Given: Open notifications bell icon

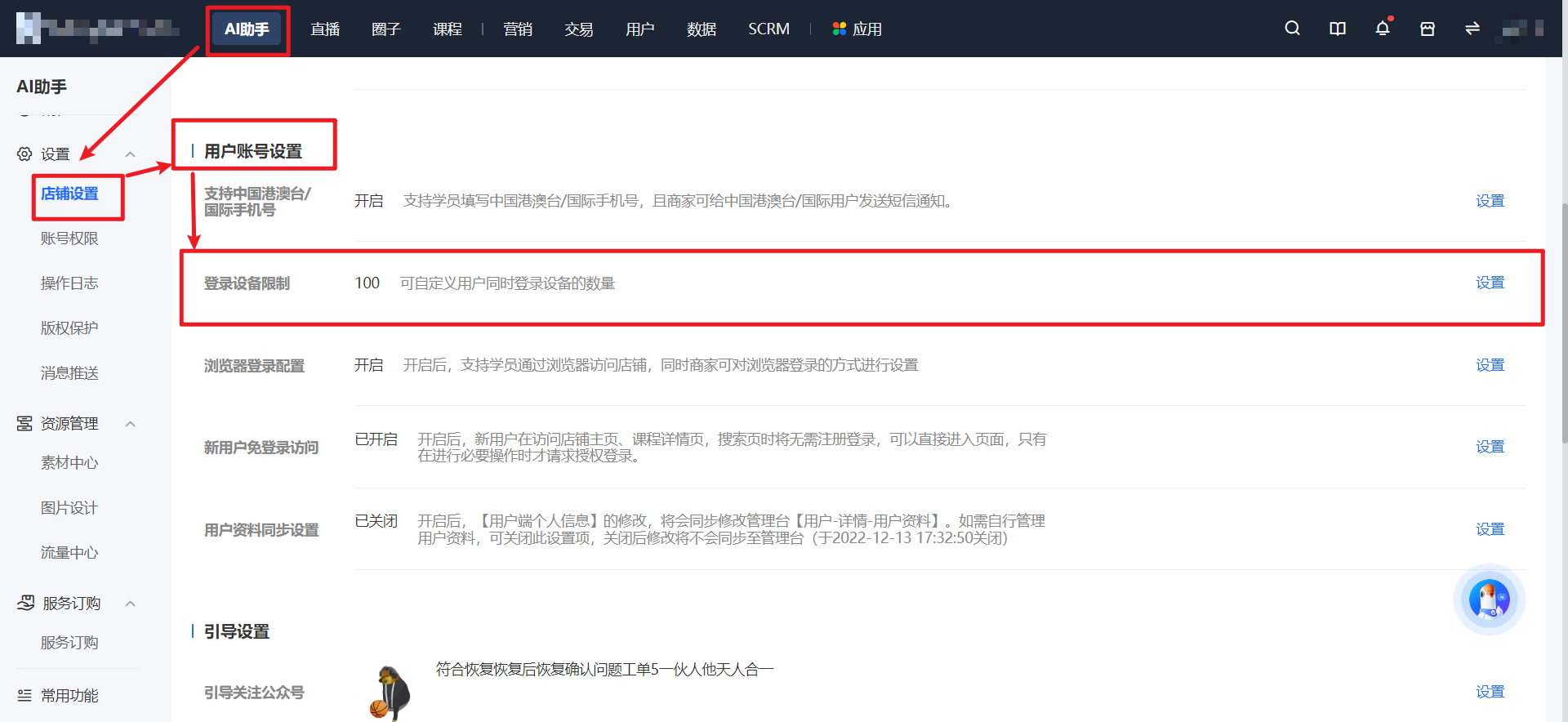Looking at the screenshot, I should coord(1383,29).
